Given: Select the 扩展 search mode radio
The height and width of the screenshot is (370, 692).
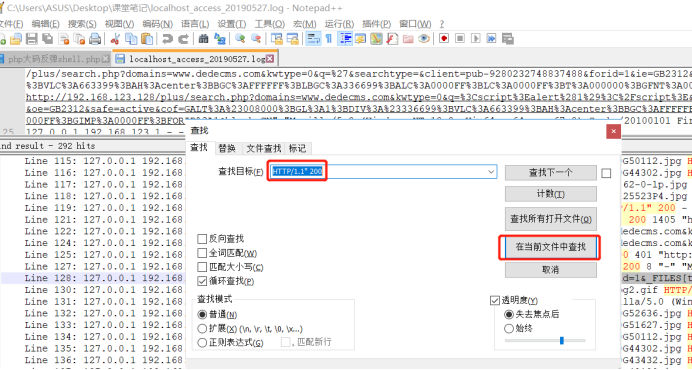Looking at the screenshot, I should point(202,328).
